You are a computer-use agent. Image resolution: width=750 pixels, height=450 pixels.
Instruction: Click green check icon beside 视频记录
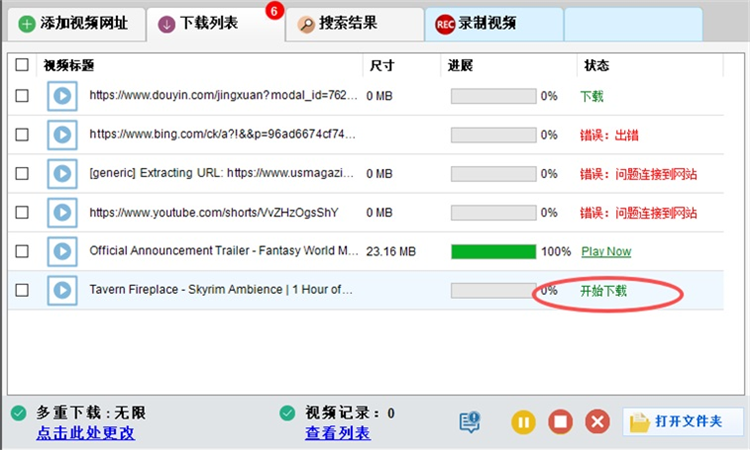pos(287,413)
